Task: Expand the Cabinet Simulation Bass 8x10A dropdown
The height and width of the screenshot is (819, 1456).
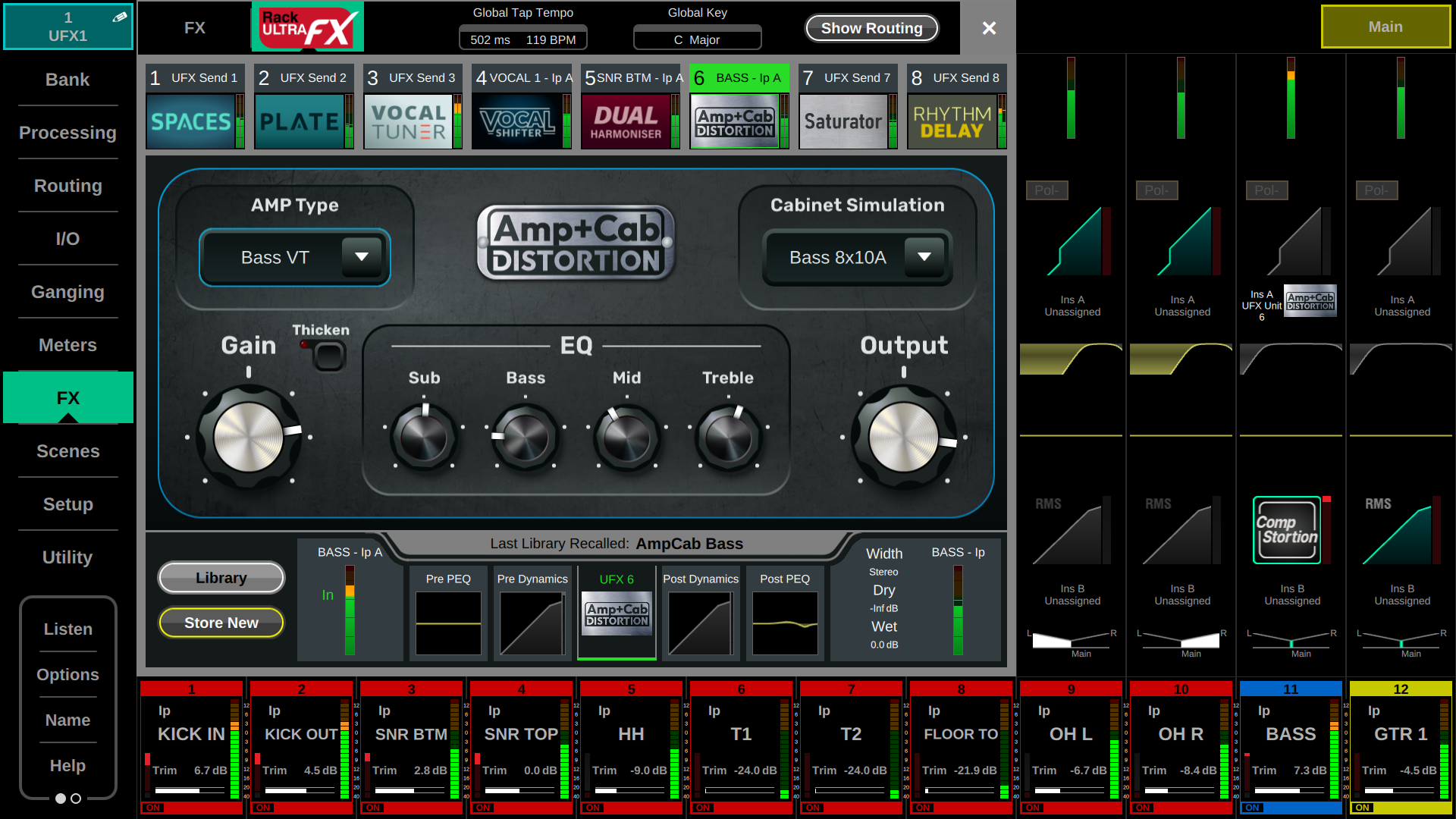Action: (858, 258)
